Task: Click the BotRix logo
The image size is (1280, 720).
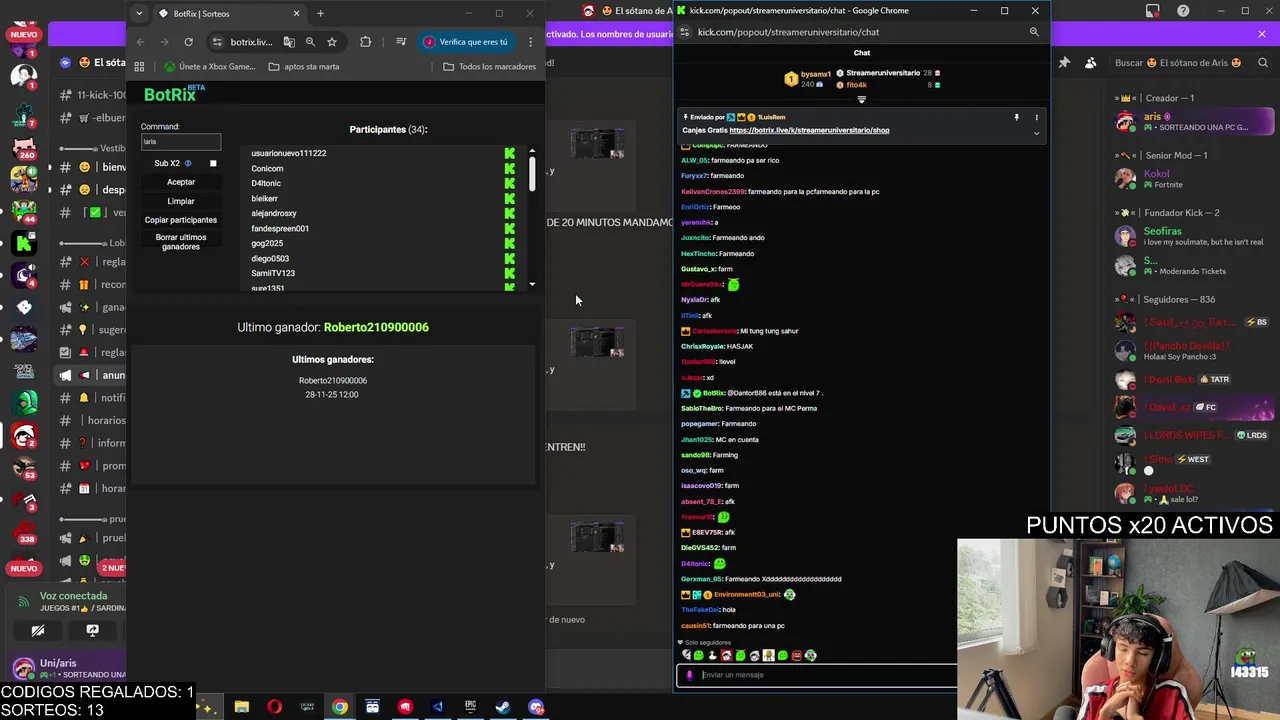Action: (174, 94)
